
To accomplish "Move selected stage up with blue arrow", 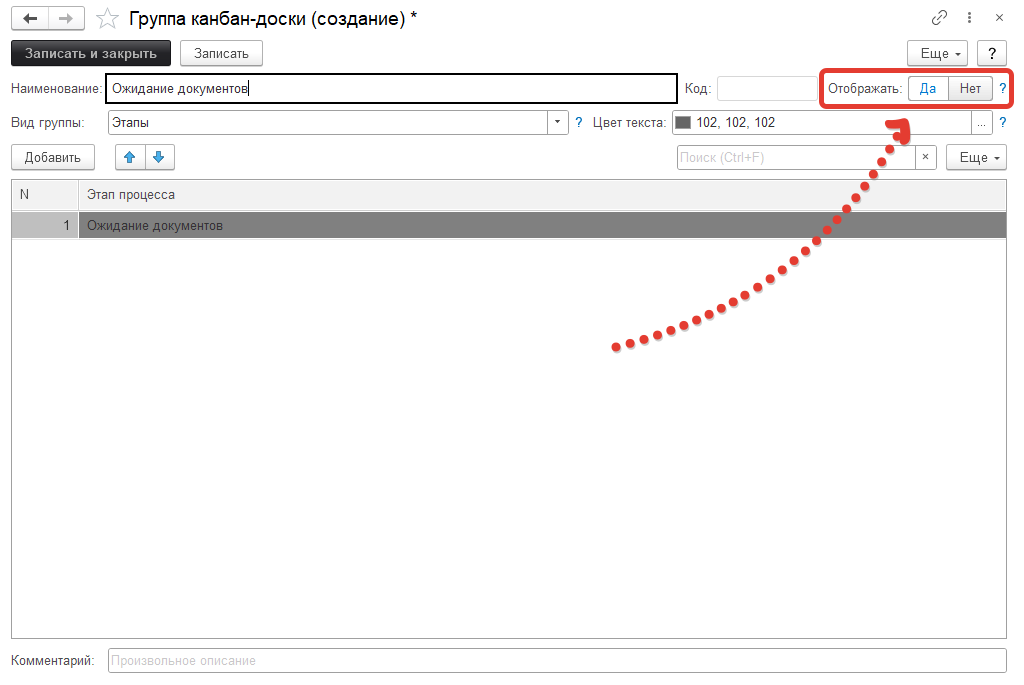I will [x=129, y=157].
